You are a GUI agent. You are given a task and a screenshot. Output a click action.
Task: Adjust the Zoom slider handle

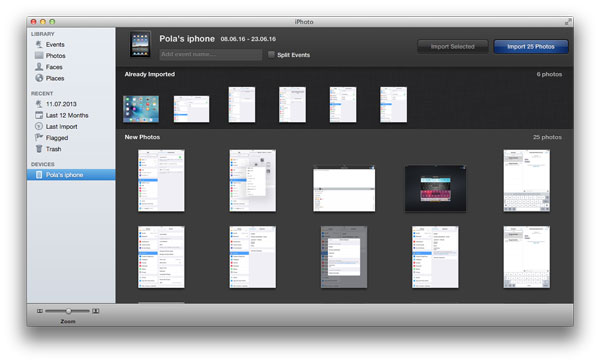[x=68, y=311]
